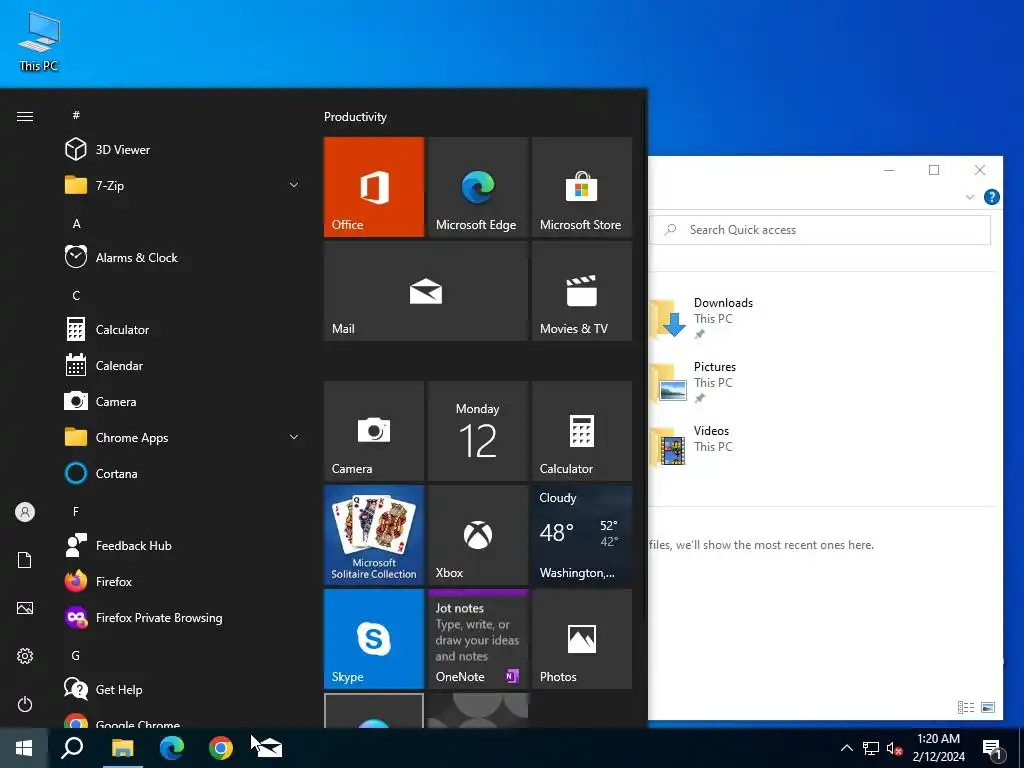1024x768 pixels.
Task: Click Search Quick access field
Action: point(820,230)
